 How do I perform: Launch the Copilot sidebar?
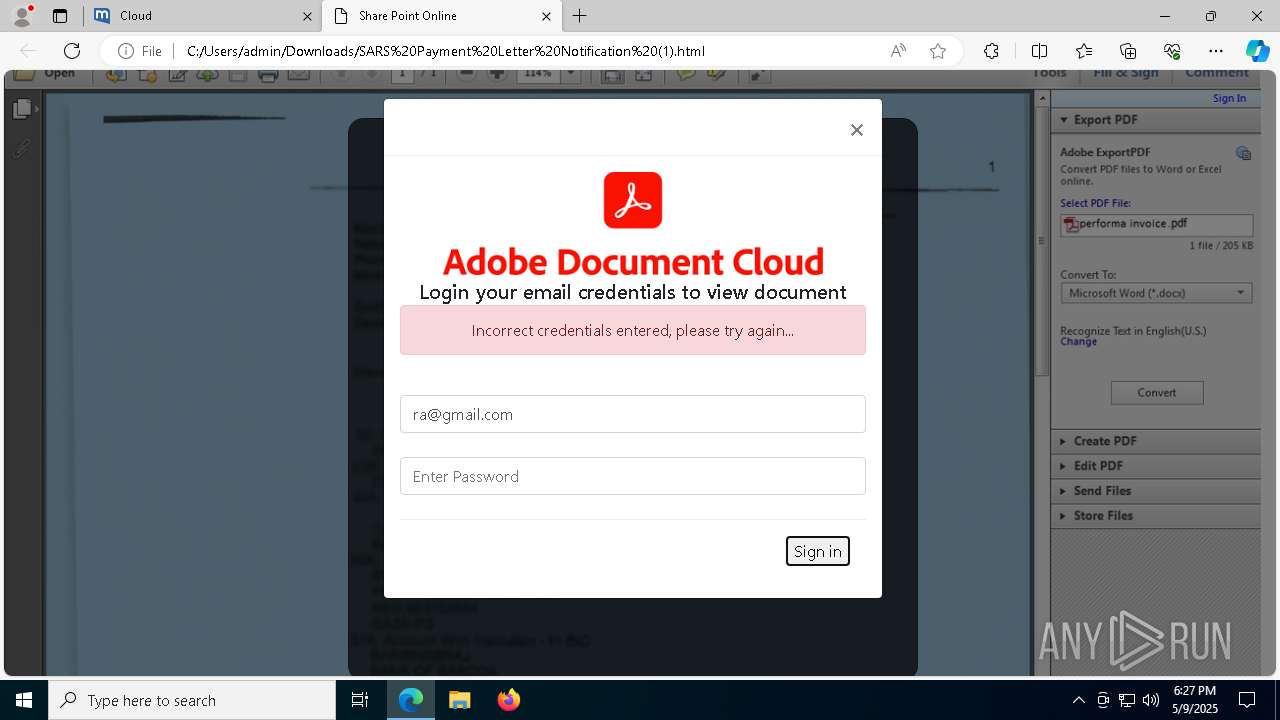pyautogui.click(x=1258, y=51)
